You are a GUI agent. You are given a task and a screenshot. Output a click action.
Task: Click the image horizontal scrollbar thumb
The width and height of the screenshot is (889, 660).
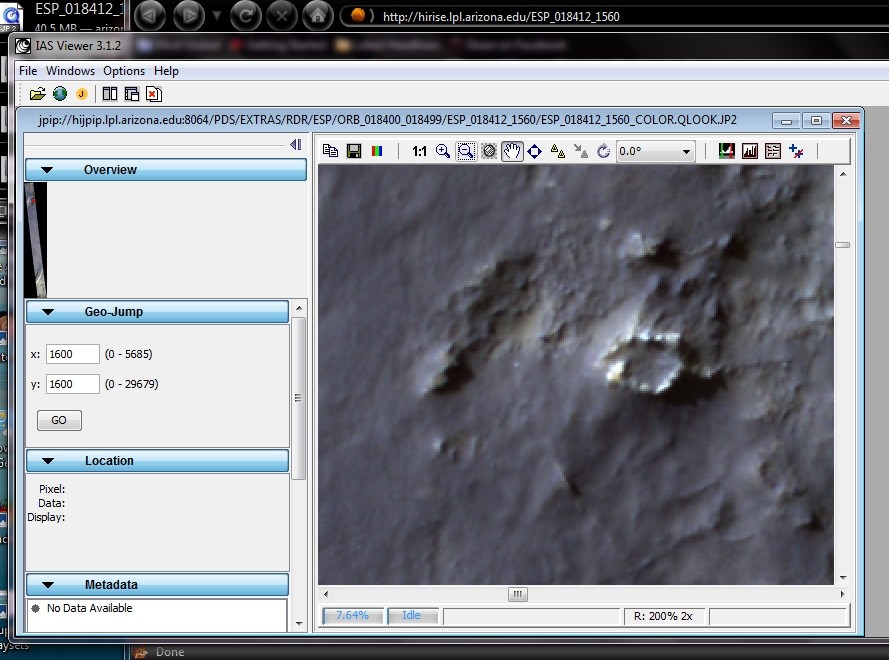click(x=517, y=594)
